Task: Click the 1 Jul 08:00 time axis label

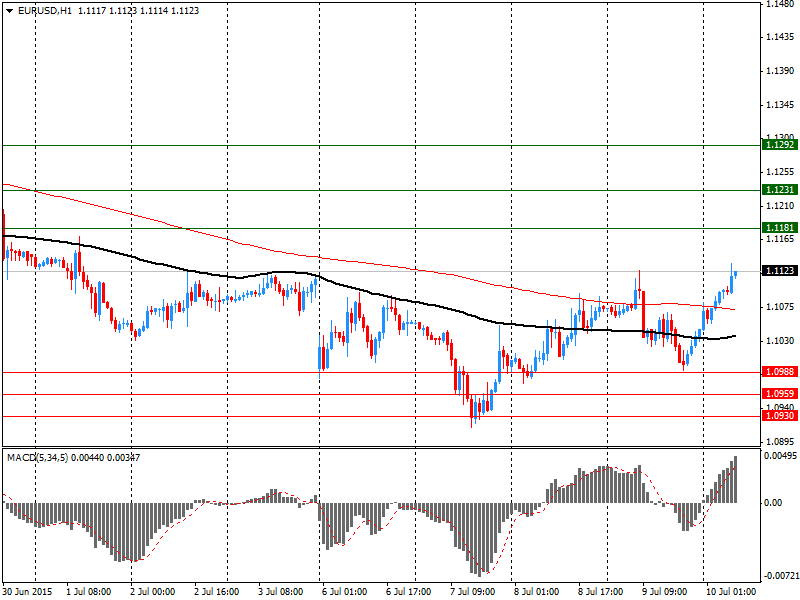Action: [89, 592]
